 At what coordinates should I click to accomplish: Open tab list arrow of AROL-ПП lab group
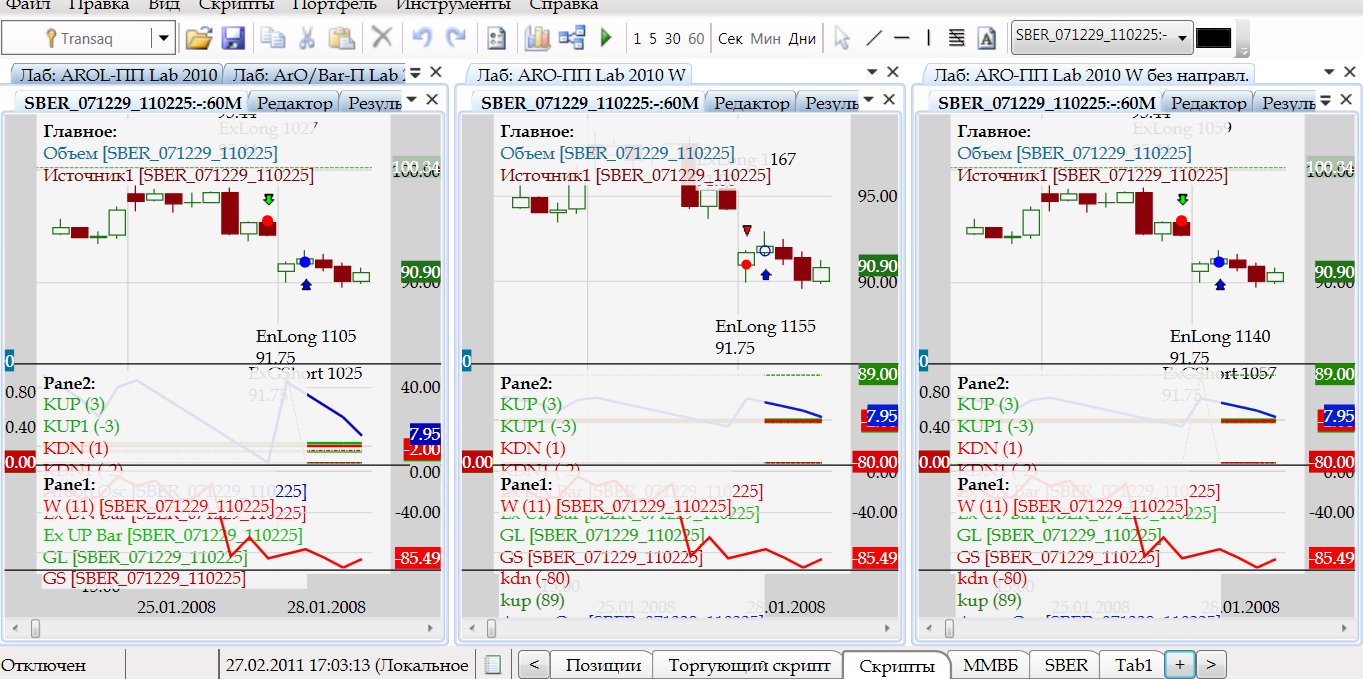416,72
